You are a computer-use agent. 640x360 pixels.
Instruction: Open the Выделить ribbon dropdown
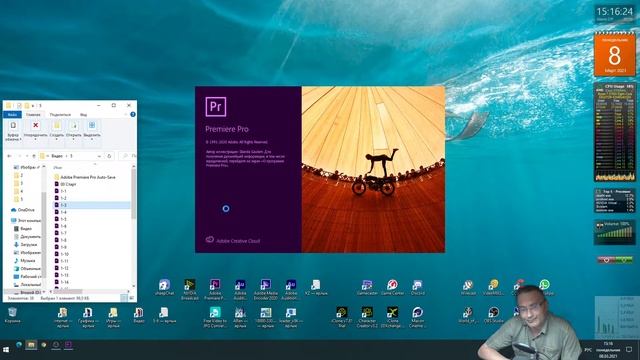pyautogui.click(x=92, y=131)
